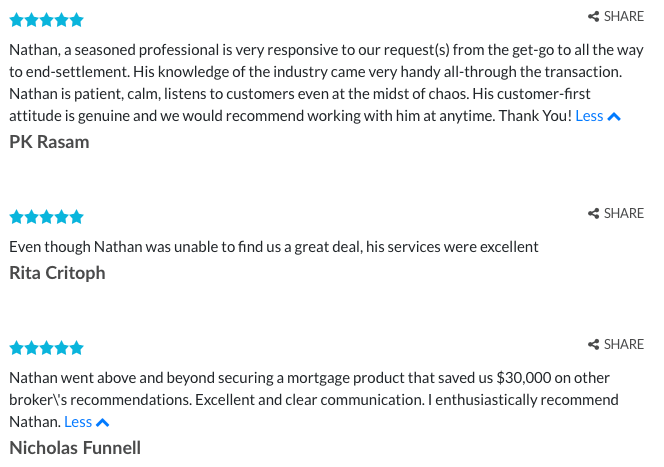Screen dimensions: 664x467
Task: Click fifth star of Rita Critoph rating
Action: (77, 217)
